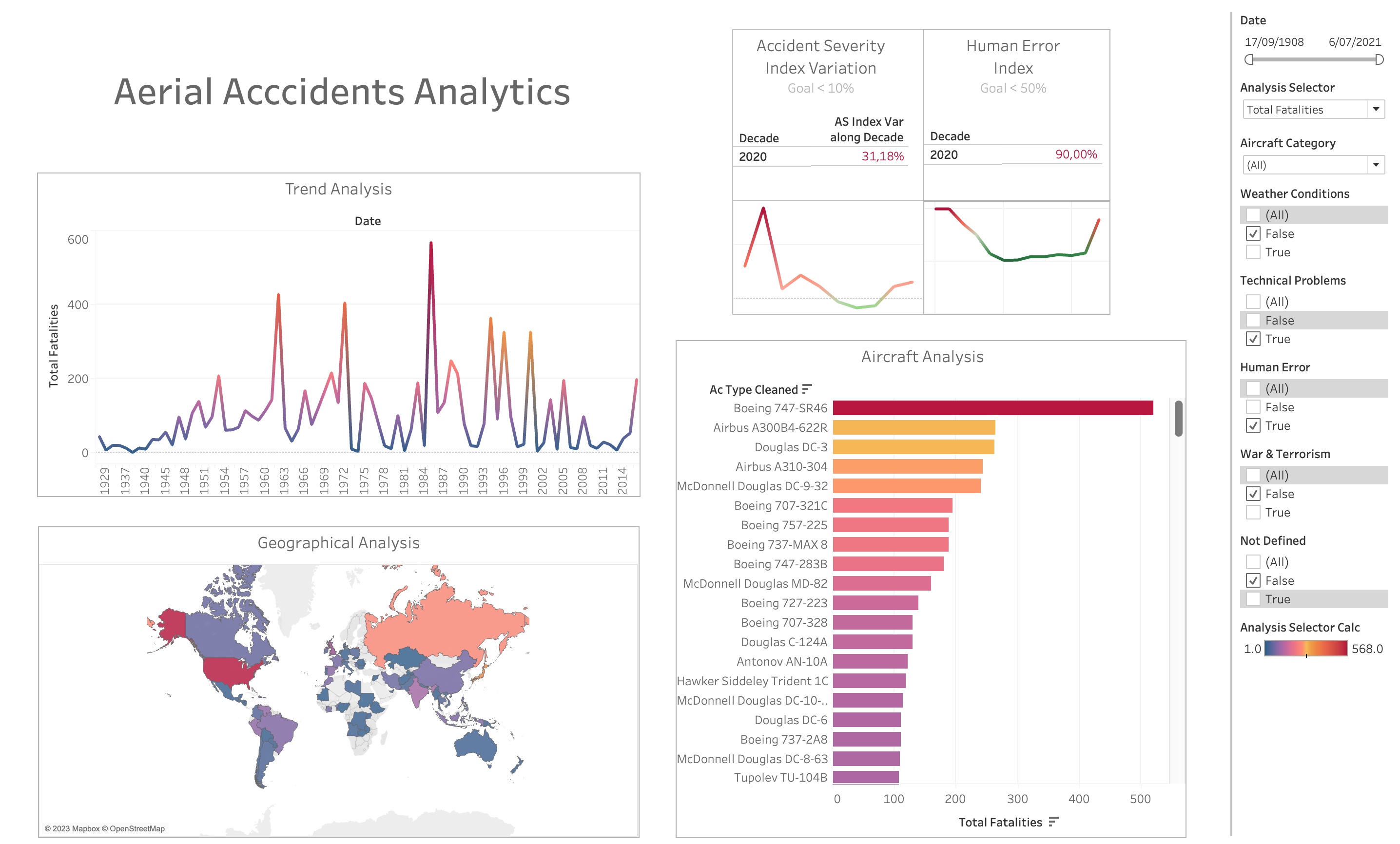
Task: Check the Weather Conditions (All) checkbox
Action: tap(1253, 215)
